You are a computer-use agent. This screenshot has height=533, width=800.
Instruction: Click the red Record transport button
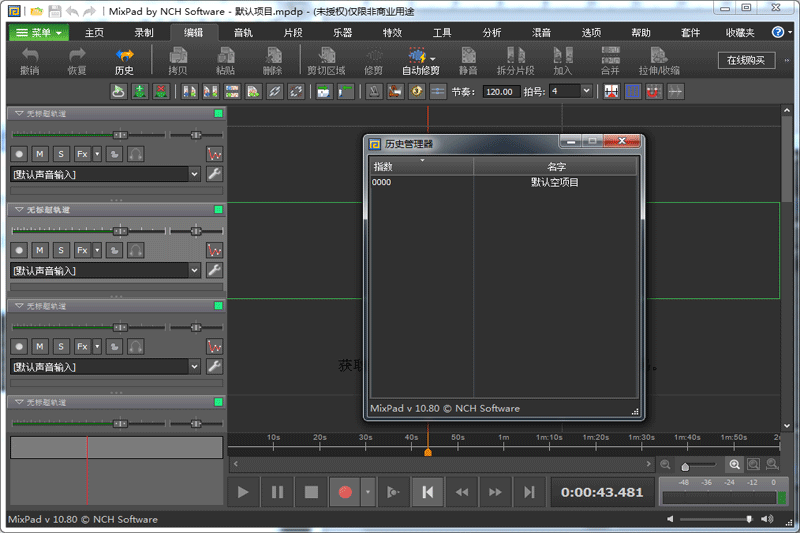(x=345, y=492)
